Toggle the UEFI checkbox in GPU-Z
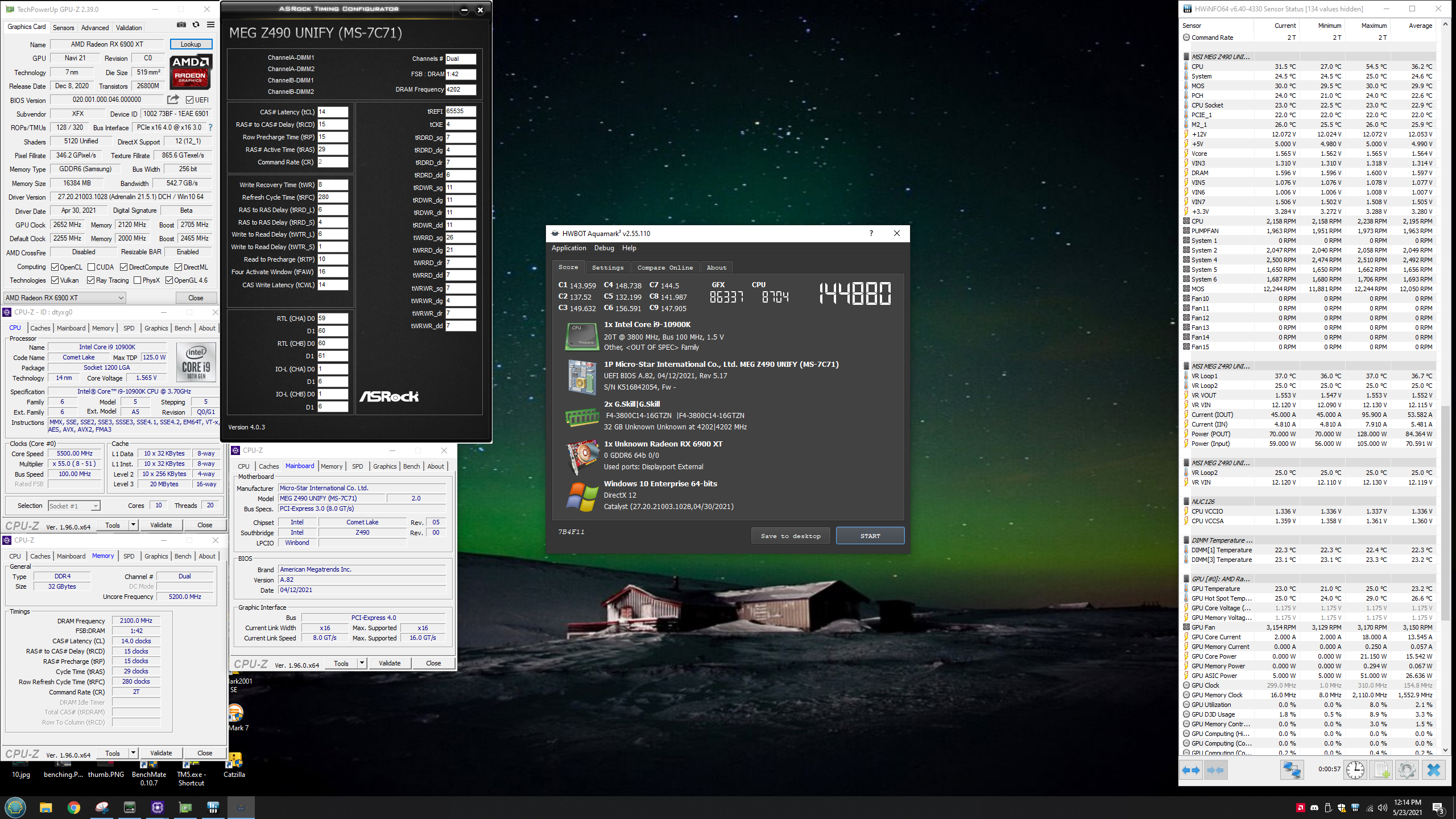 [x=189, y=100]
